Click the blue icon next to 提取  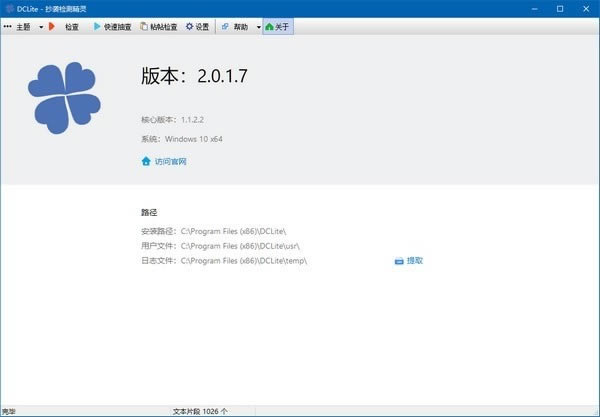click(399, 261)
